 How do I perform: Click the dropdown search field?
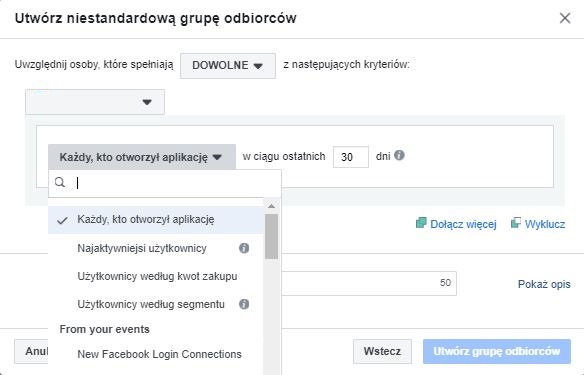click(165, 183)
